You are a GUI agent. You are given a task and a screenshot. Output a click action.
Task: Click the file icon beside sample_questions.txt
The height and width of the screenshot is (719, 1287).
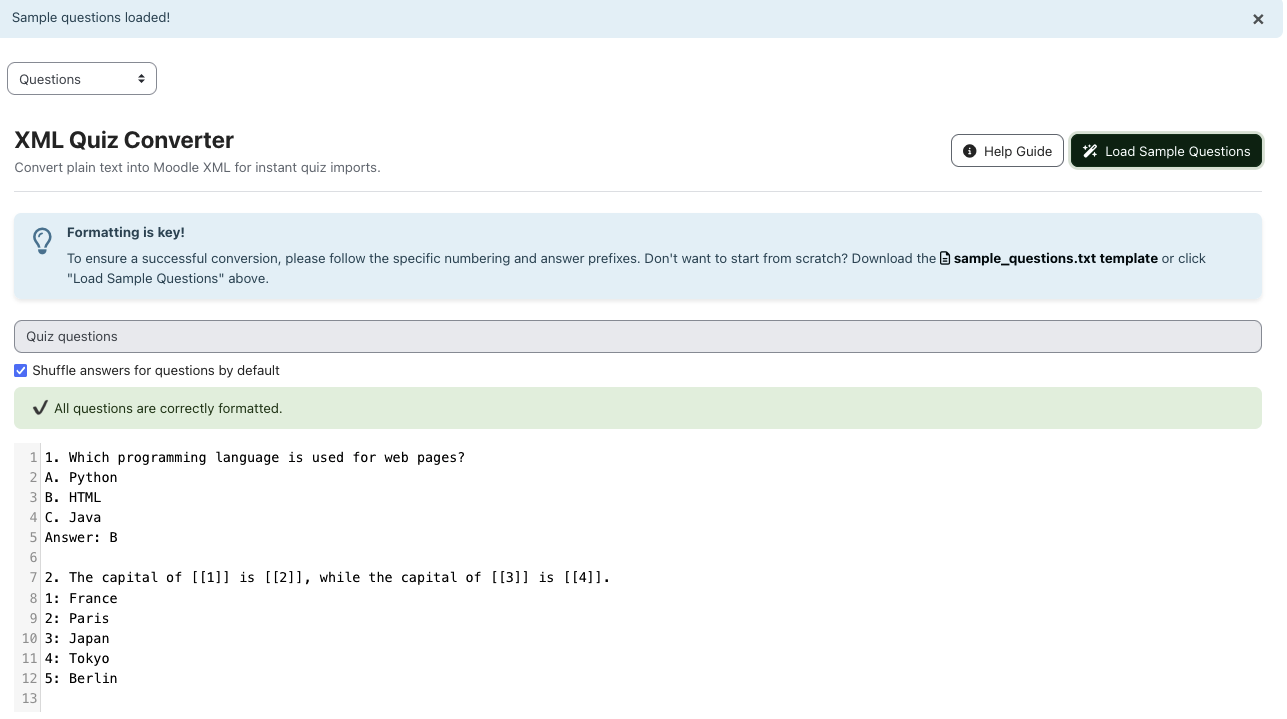point(945,258)
